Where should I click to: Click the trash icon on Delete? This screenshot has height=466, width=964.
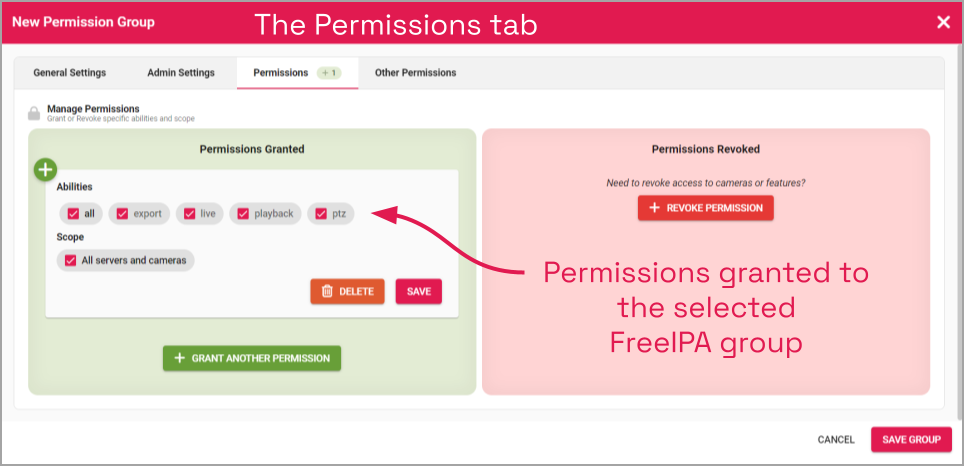click(327, 292)
